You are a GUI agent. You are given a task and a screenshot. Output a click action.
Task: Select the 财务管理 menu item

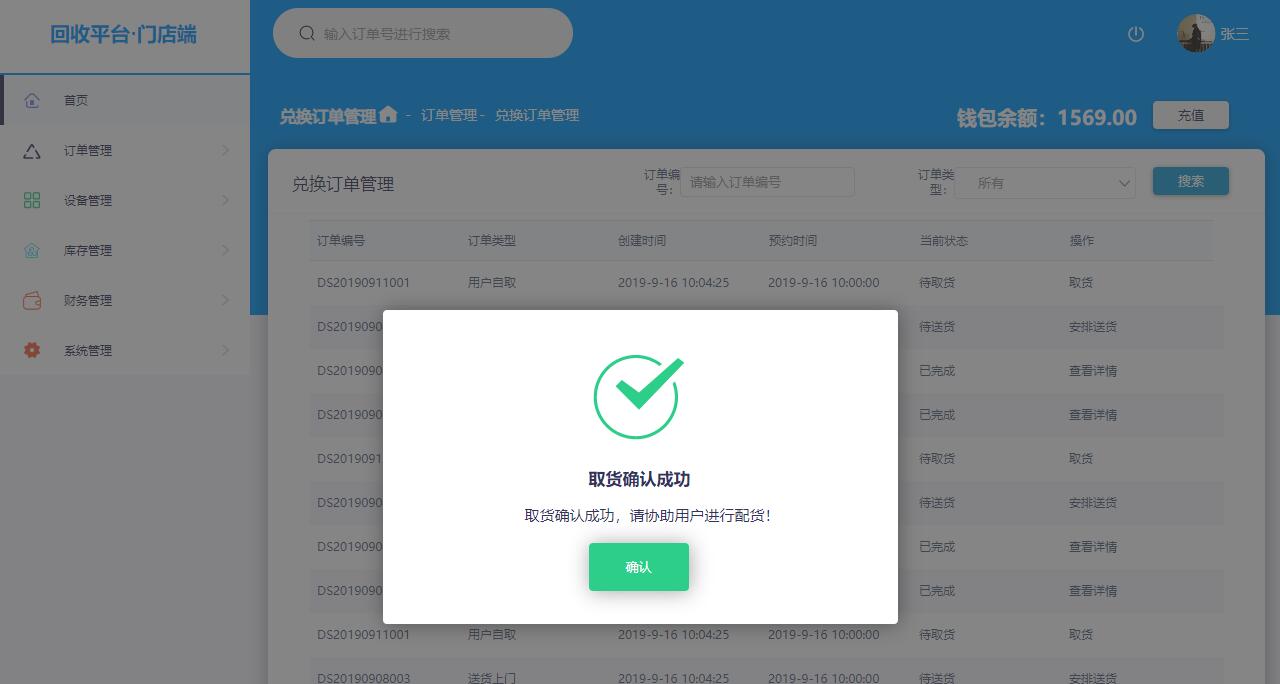click(x=125, y=300)
